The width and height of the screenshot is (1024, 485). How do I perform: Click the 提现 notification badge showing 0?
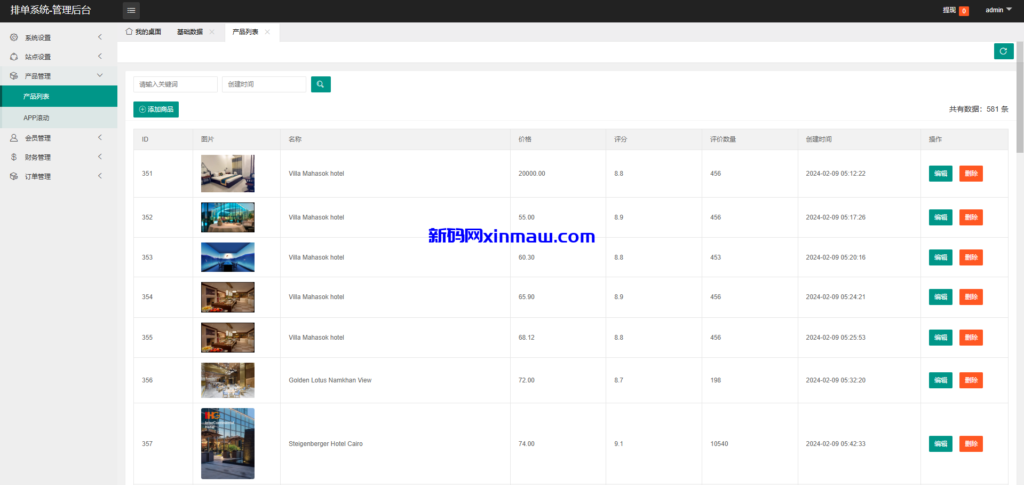(x=964, y=11)
